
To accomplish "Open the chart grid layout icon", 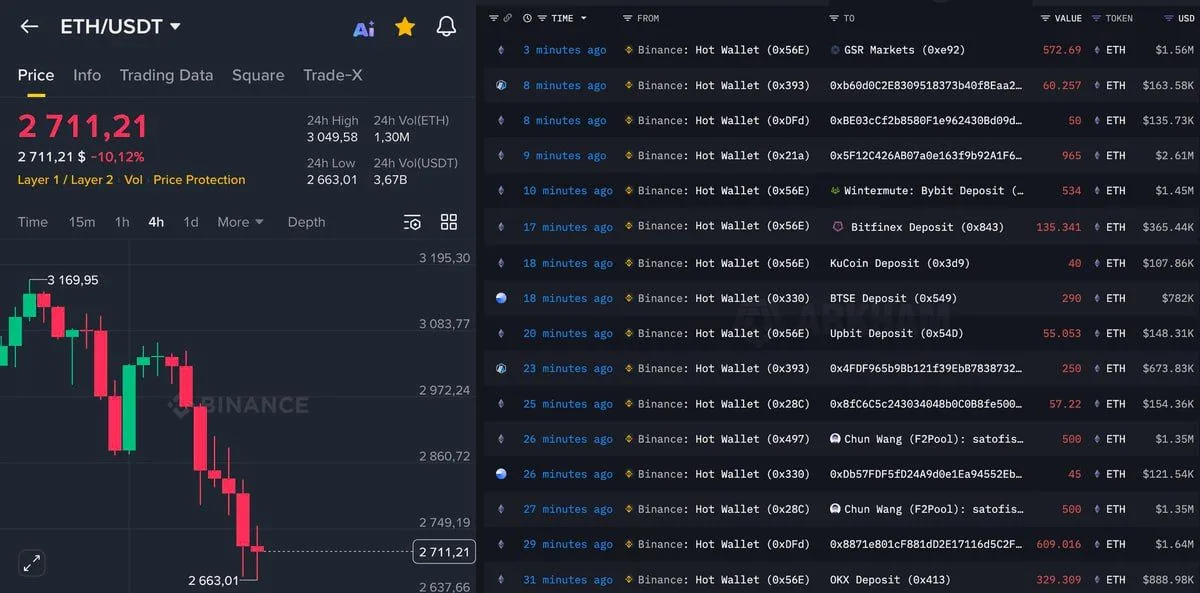I will pyautogui.click(x=449, y=222).
